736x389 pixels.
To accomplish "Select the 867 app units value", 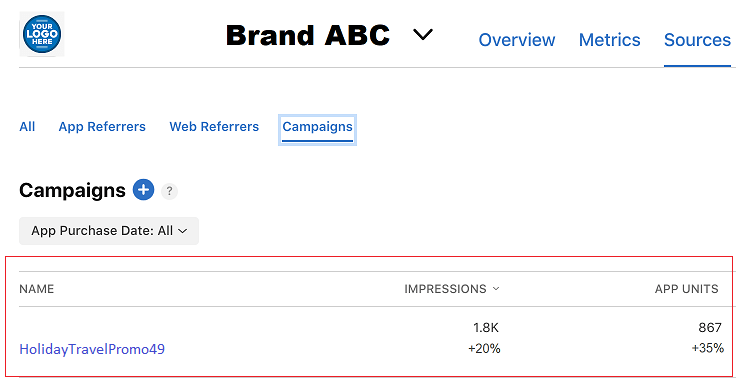I will point(710,328).
